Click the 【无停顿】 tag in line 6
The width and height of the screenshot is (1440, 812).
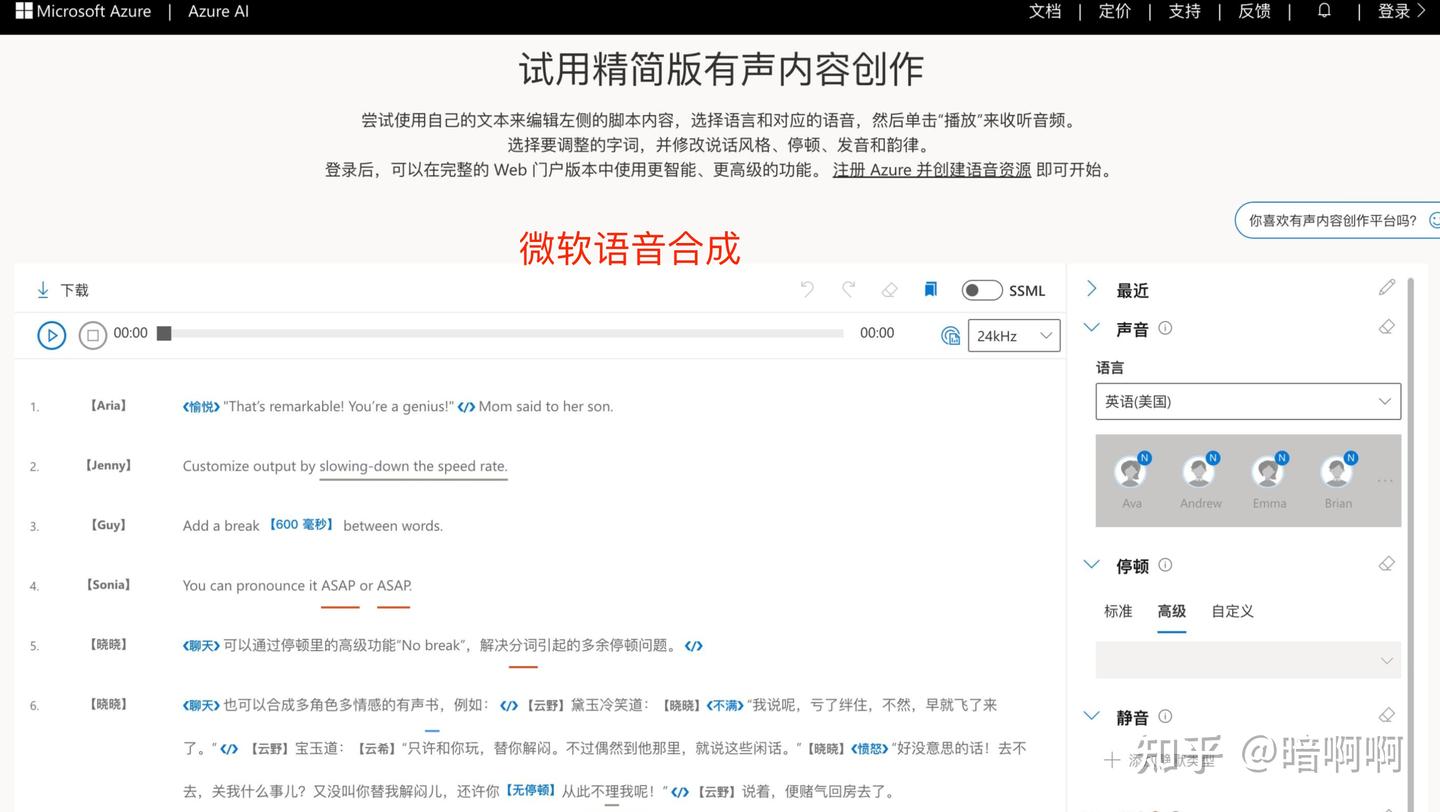pyautogui.click(x=530, y=791)
